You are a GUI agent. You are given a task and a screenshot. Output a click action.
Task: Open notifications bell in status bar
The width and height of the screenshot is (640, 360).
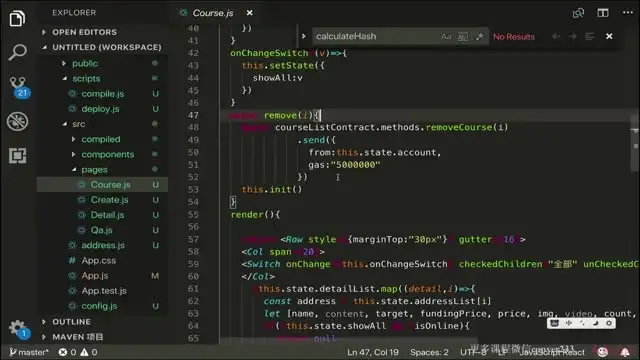tap(625, 351)
